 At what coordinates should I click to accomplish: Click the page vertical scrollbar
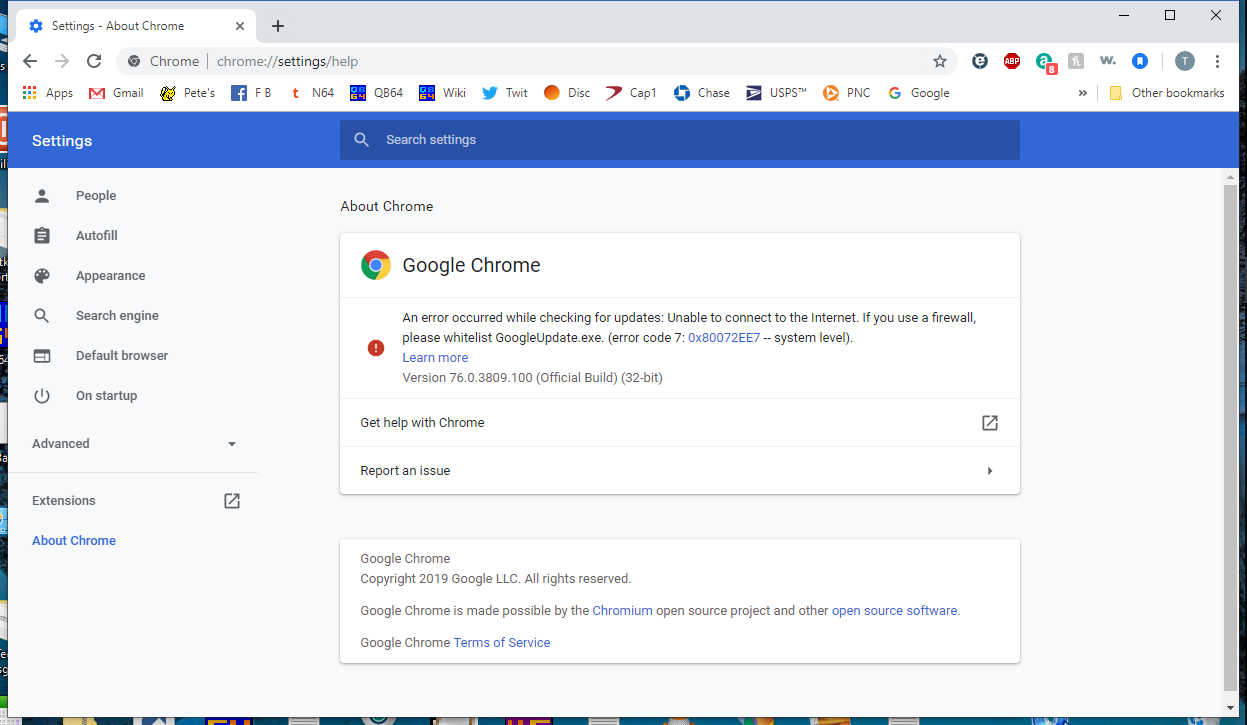1231,438
